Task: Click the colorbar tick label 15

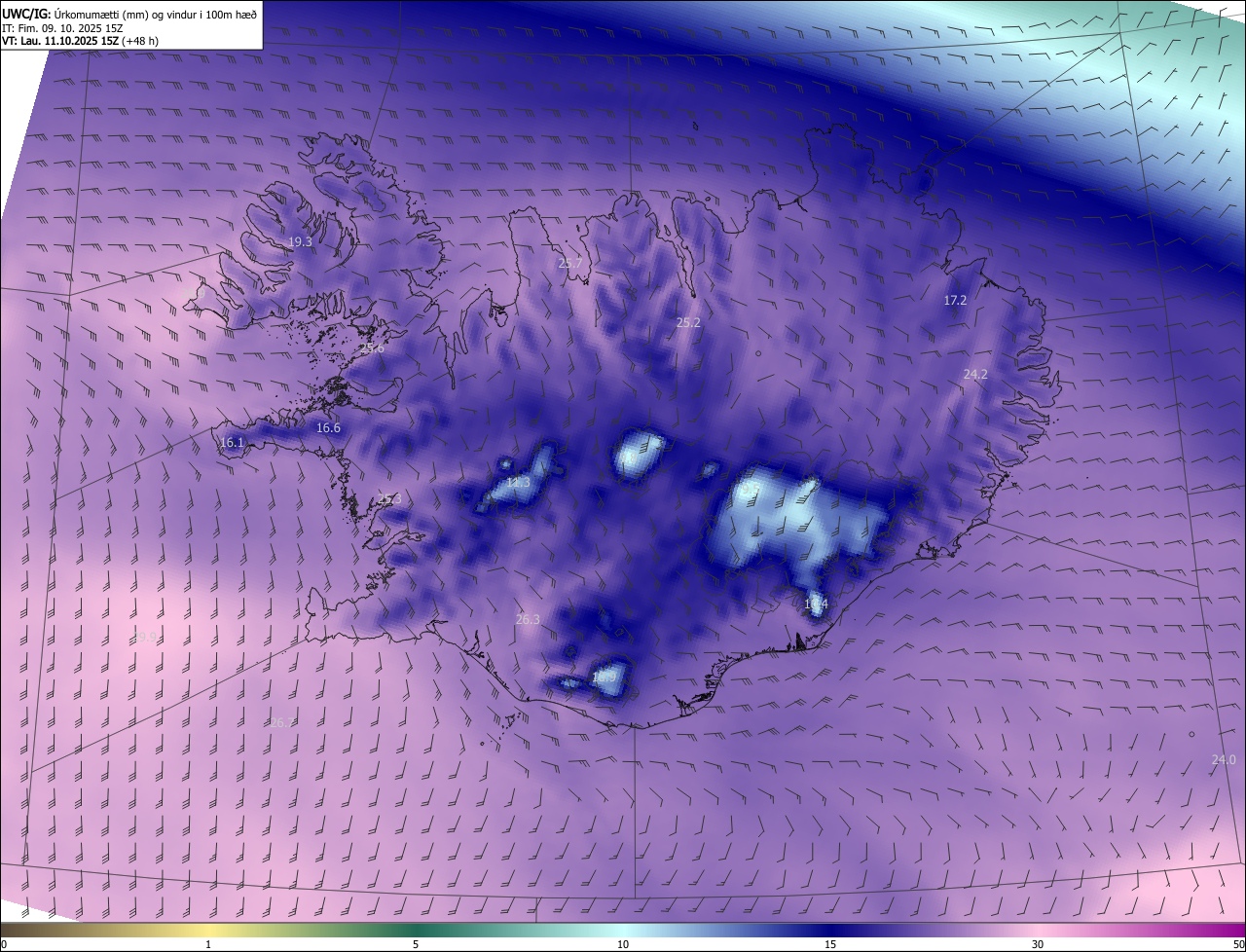Action: (x=830, y=944)
